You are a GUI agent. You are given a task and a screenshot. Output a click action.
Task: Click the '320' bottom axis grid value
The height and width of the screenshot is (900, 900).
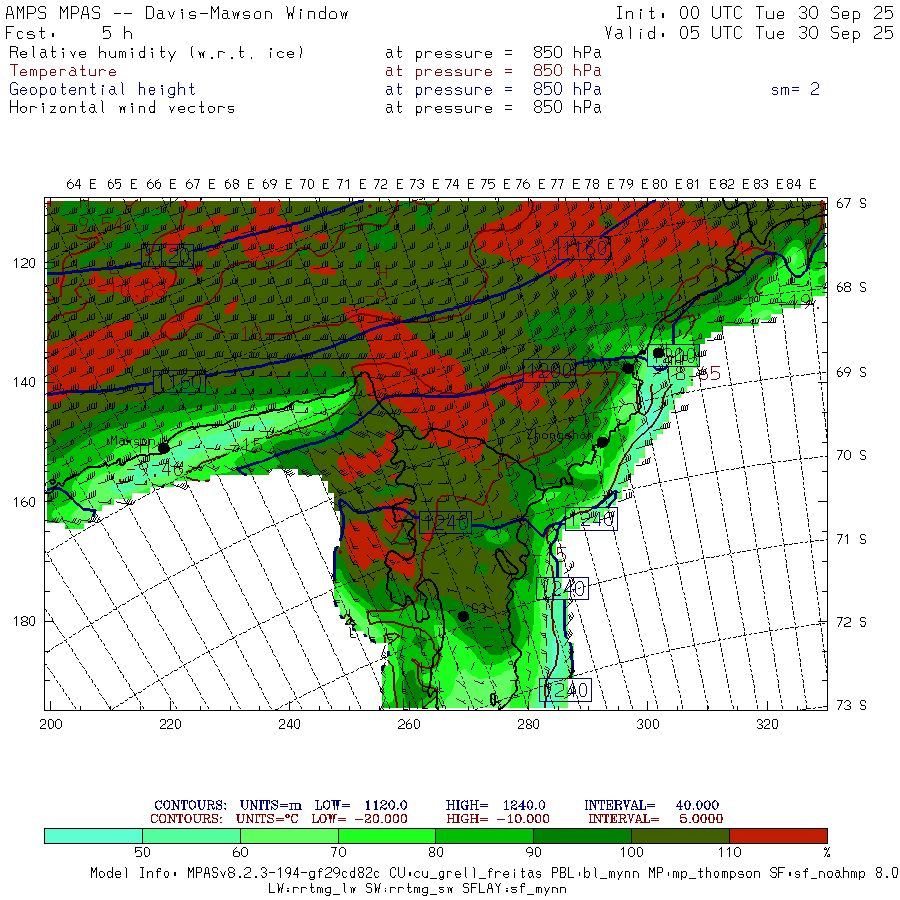tap(767, 724)
